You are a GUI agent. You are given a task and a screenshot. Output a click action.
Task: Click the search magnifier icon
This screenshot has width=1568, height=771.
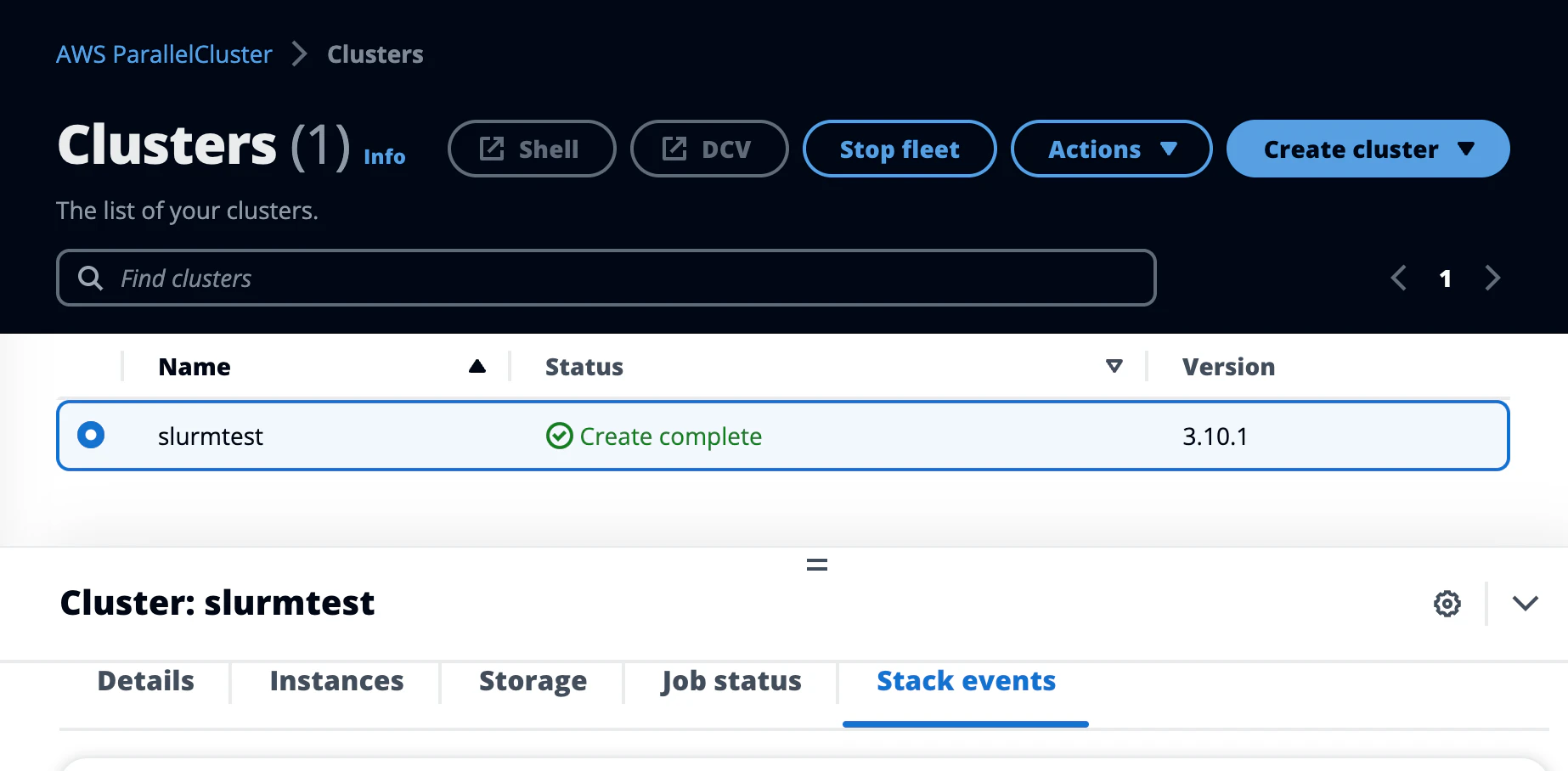90,278
